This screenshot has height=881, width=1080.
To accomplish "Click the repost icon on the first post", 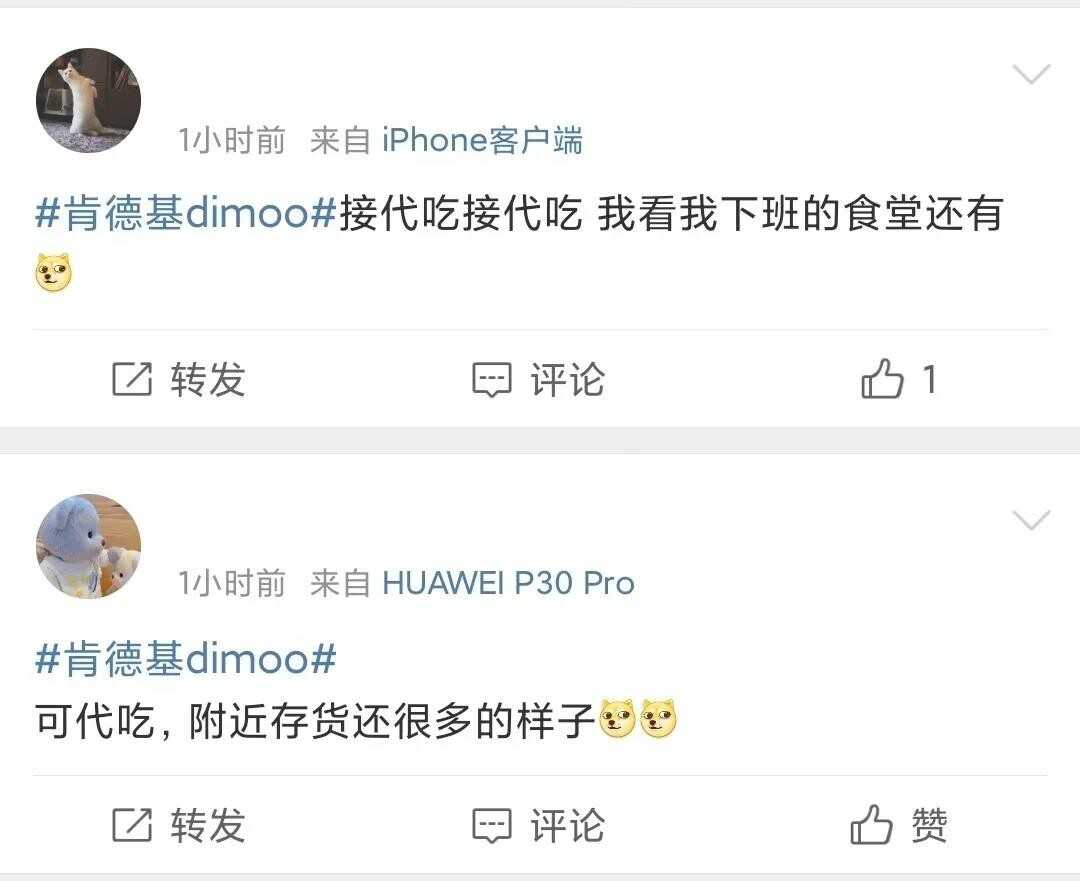I will pyautogui.click(x=132, y=379).
